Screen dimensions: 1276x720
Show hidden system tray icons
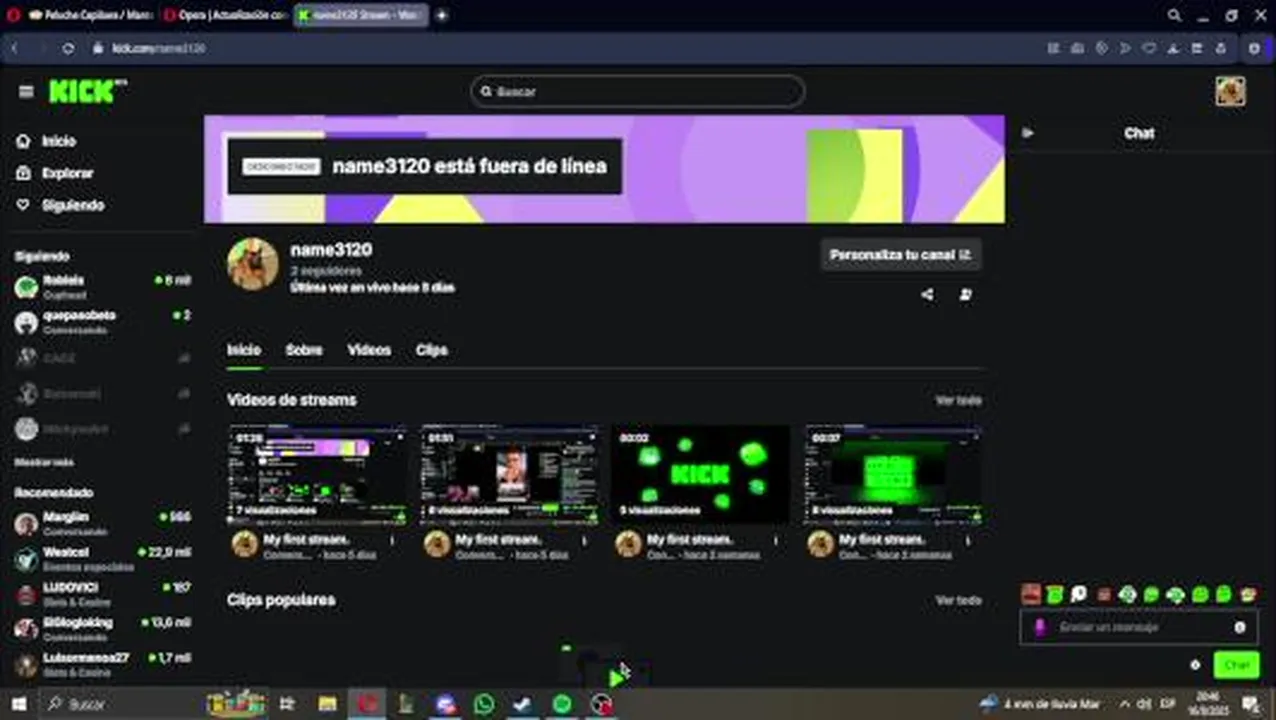[1124, 704]
